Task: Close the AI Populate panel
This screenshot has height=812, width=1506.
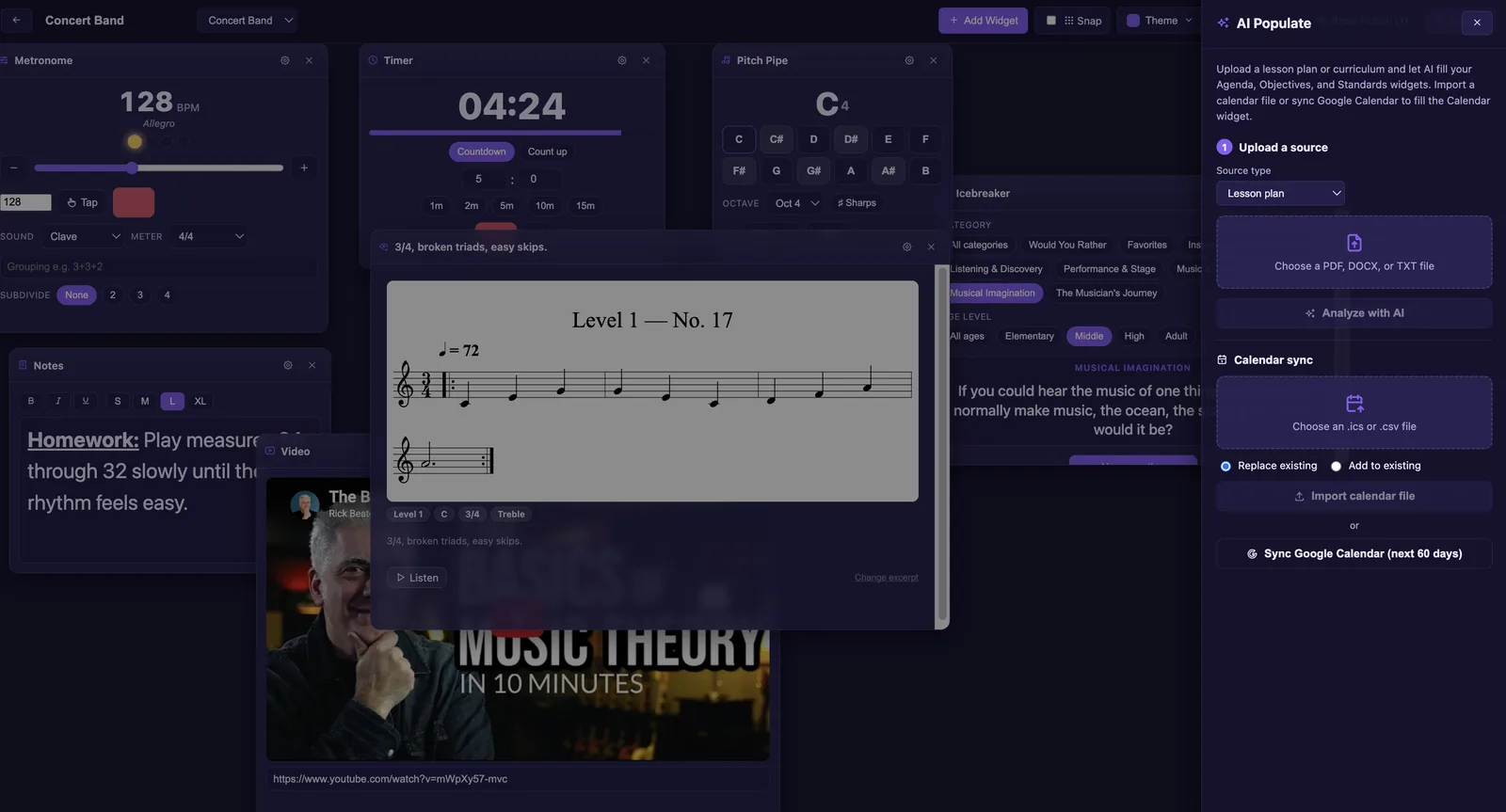Action: point(1477,23)
